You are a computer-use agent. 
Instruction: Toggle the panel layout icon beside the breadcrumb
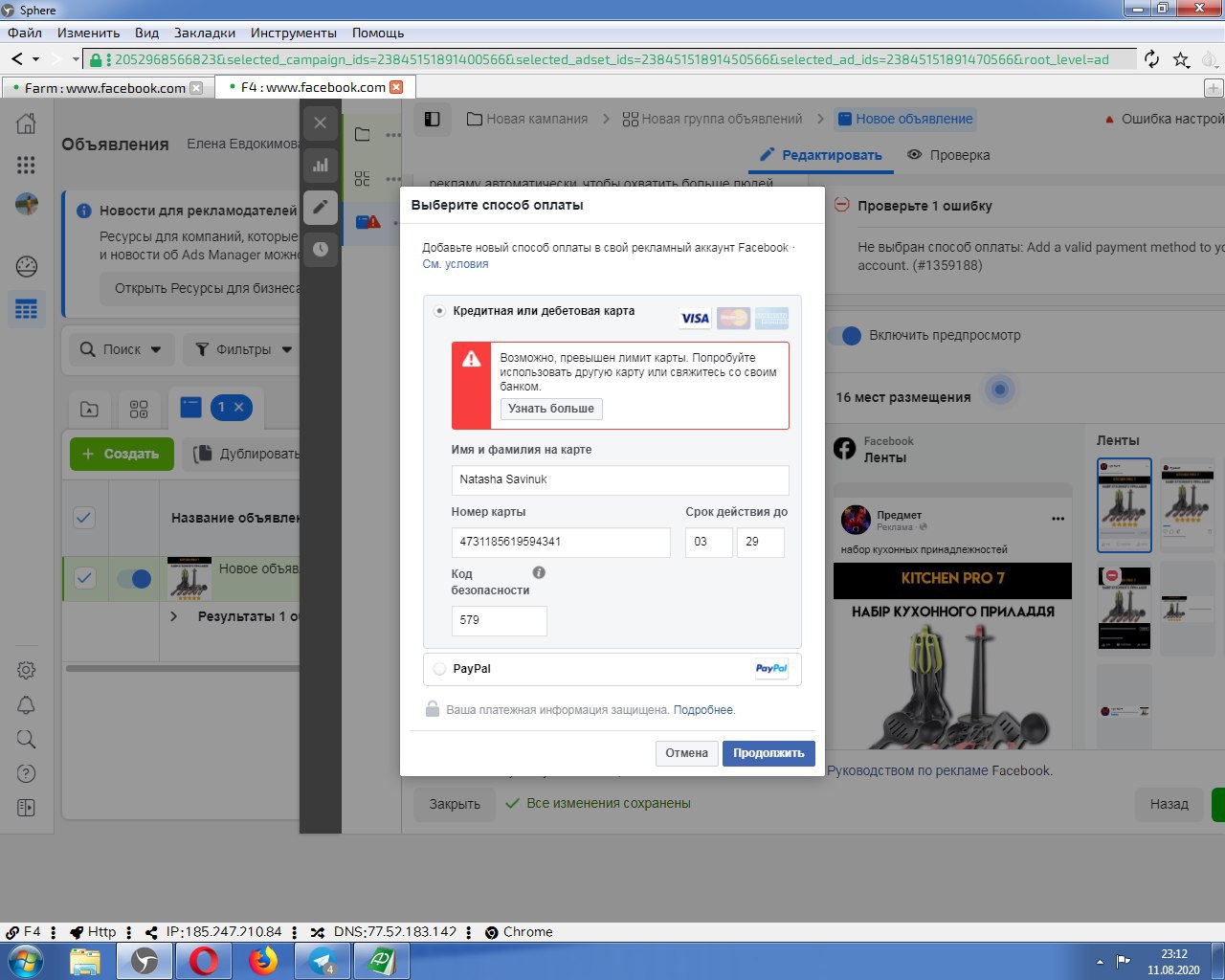433,119
